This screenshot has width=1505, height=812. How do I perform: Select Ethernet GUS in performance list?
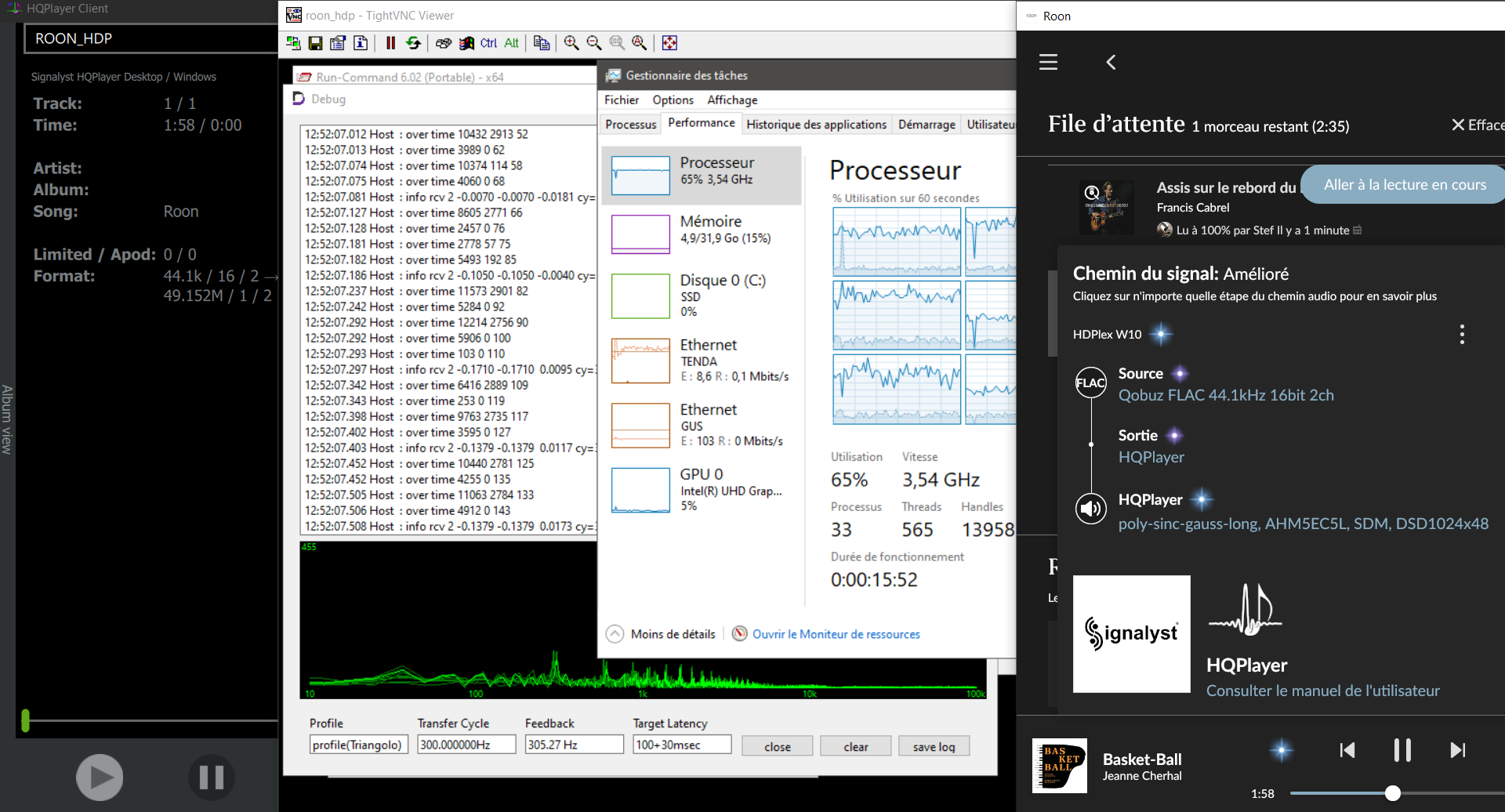tap(702, 425)
